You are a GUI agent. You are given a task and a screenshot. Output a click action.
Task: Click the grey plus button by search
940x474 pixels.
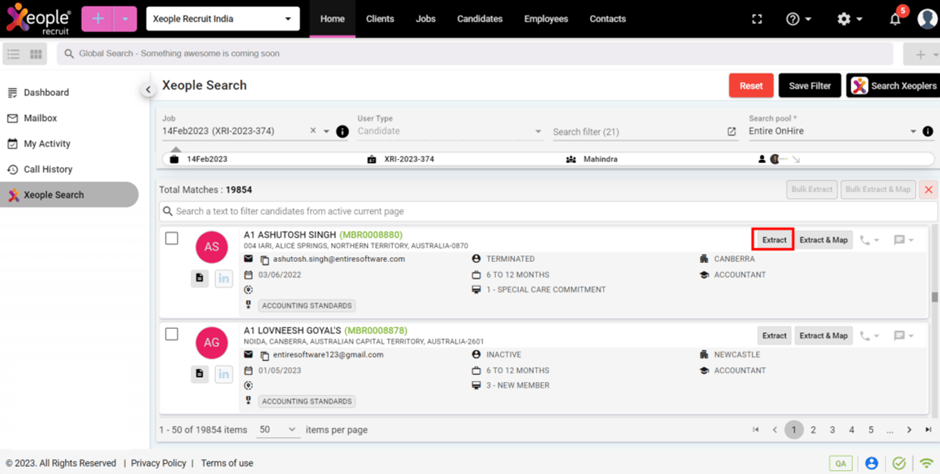point(921,55)
